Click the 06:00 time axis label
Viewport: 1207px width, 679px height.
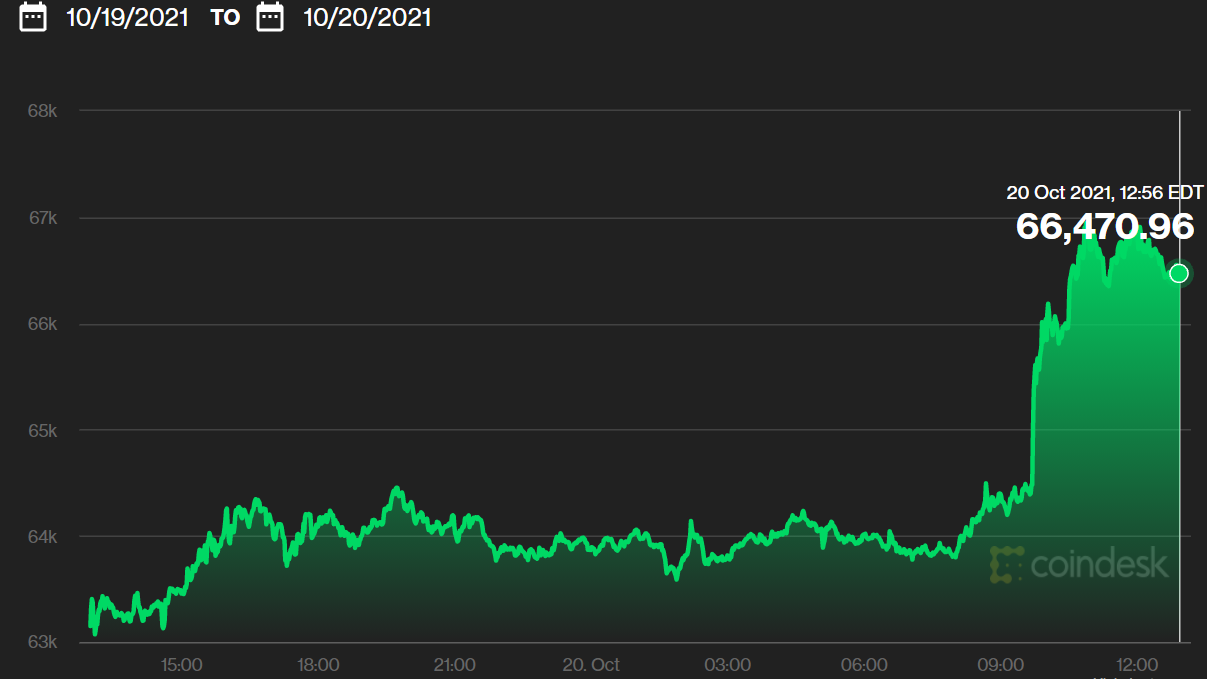pyautogui.click(x=864, y=665)
